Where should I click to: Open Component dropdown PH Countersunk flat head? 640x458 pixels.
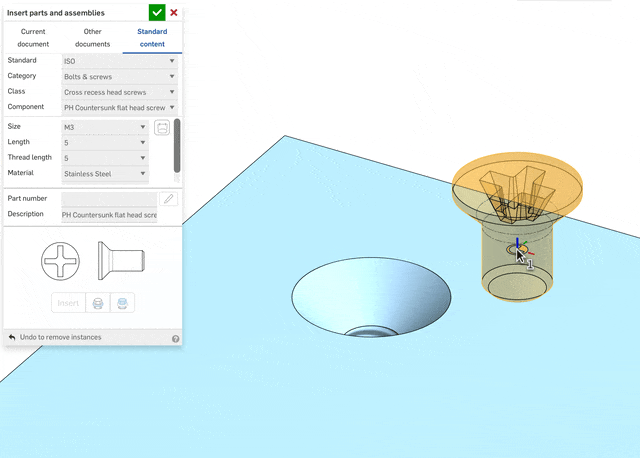120,107
